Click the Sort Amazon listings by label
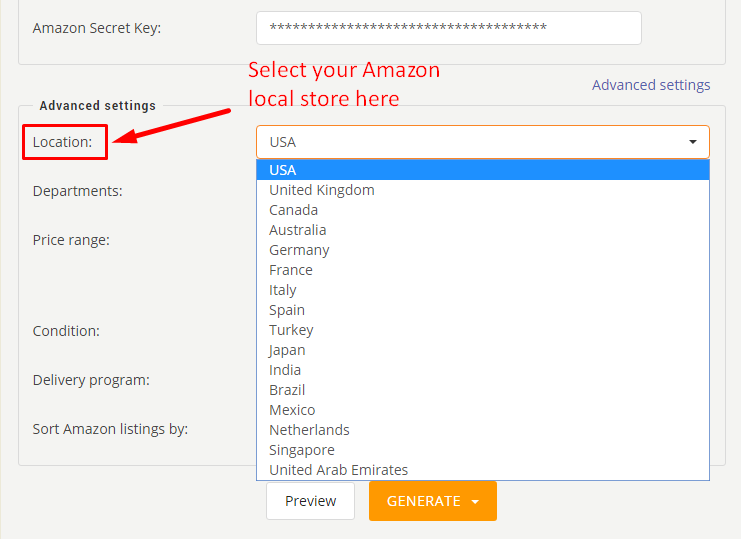 click(110, 429)
